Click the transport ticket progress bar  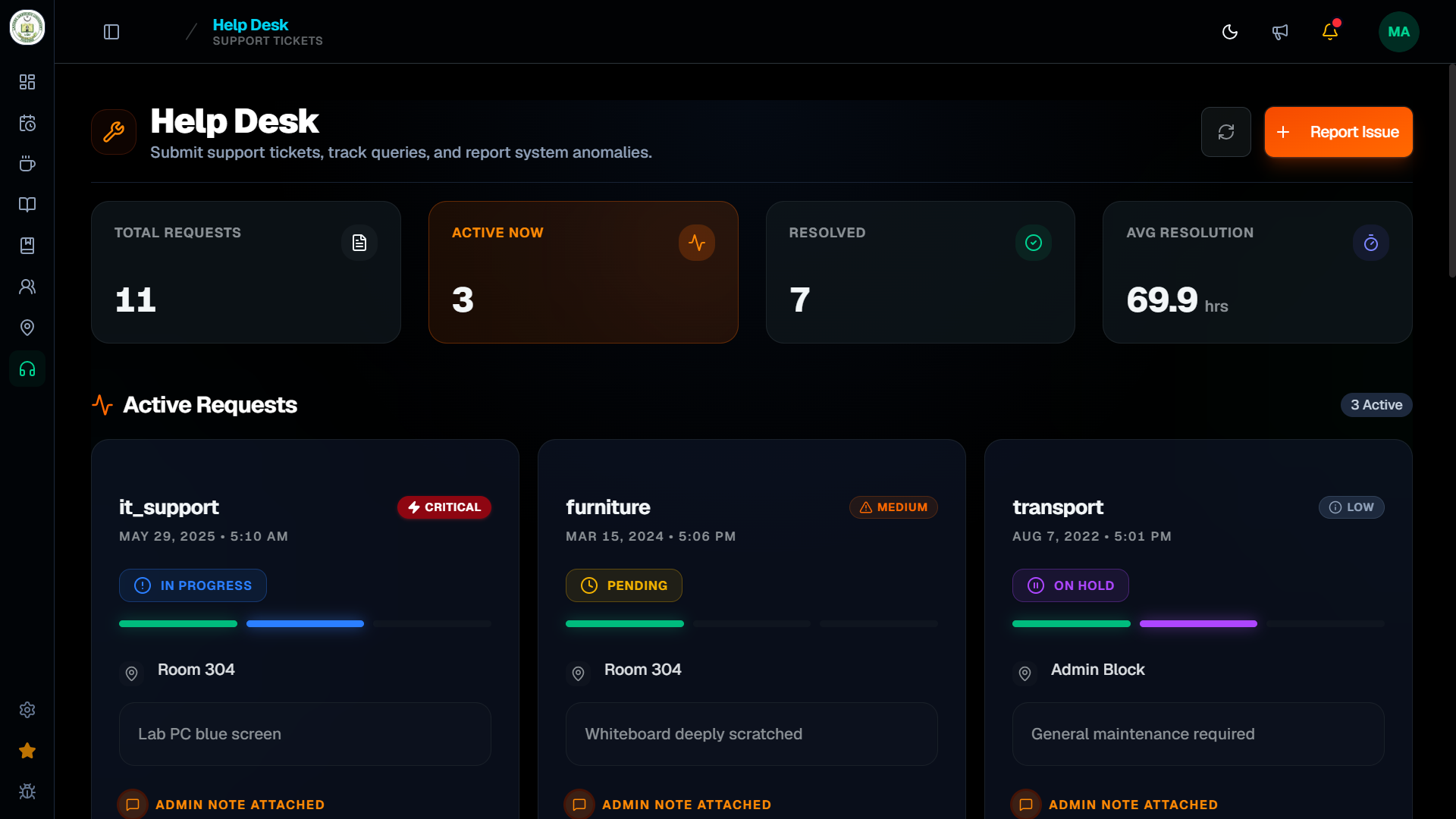[1198, 624]
